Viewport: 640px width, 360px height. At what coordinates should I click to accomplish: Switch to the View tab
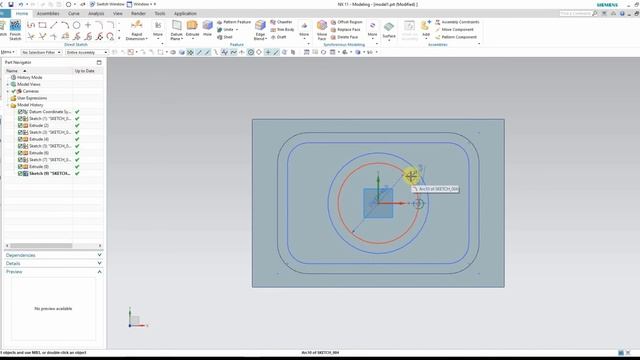(x=118, y=13)
